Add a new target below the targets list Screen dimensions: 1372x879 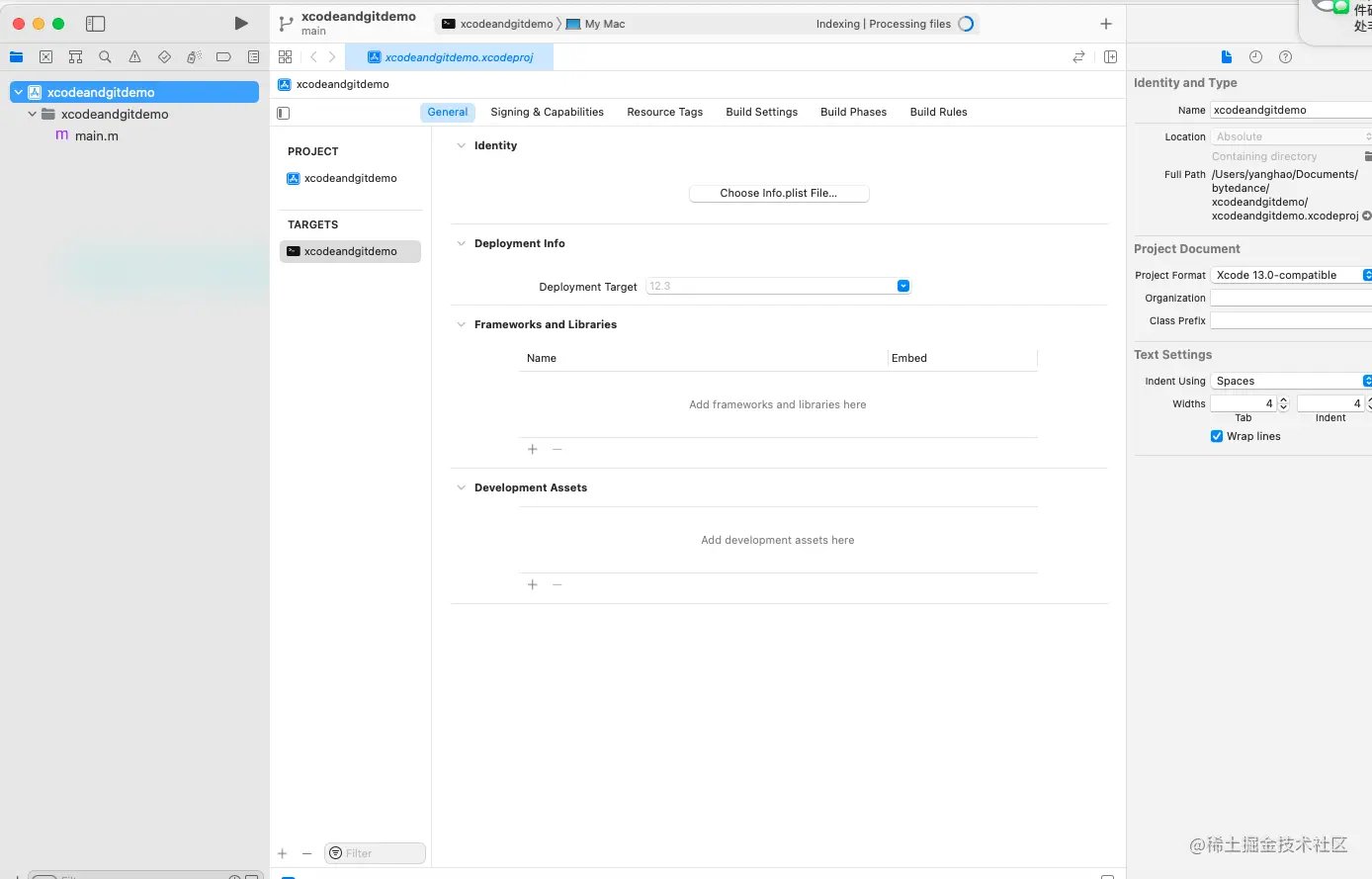(x=283, y=853)
